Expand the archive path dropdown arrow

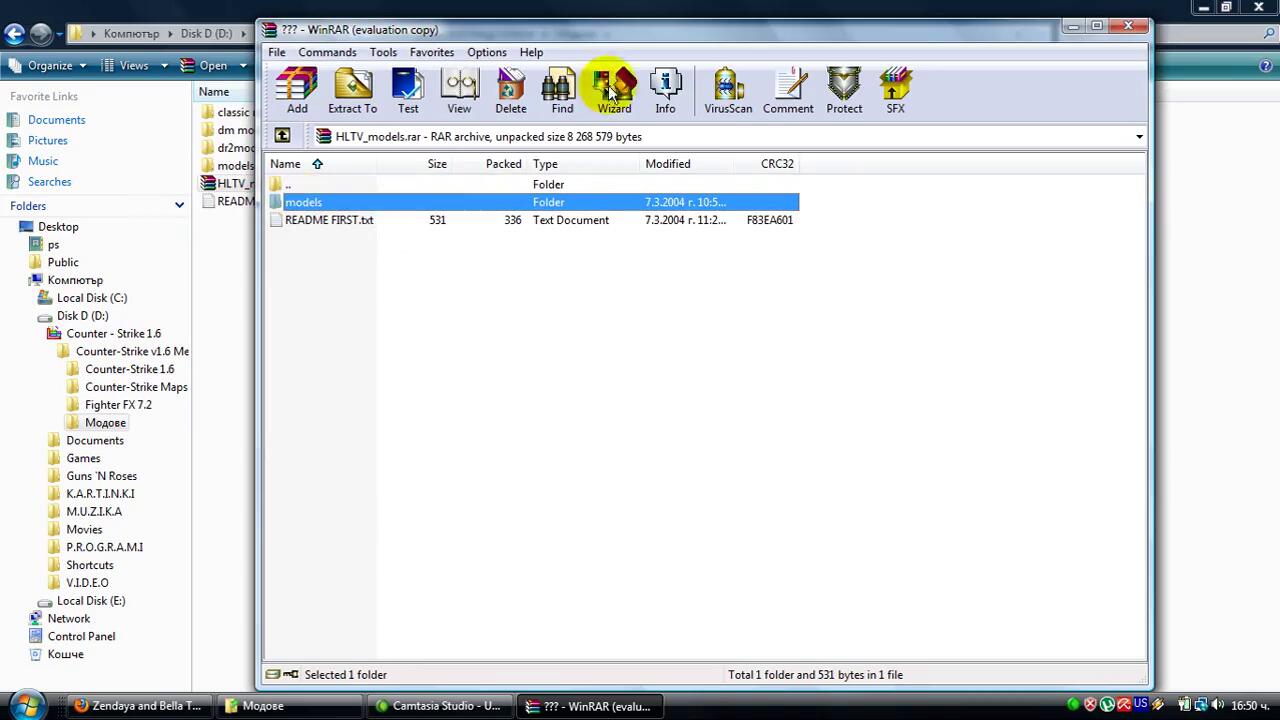(x=1139, y=137)
